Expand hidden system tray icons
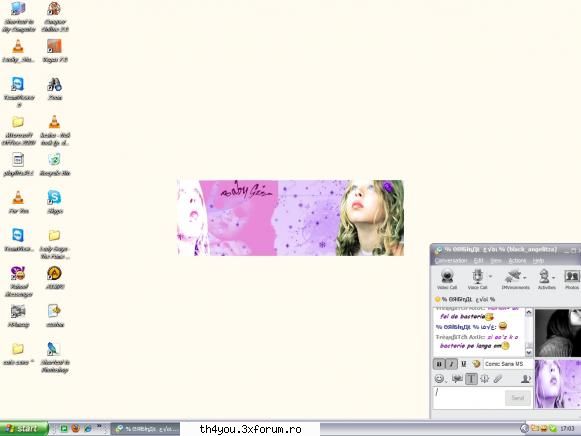 tap(524, 429)
